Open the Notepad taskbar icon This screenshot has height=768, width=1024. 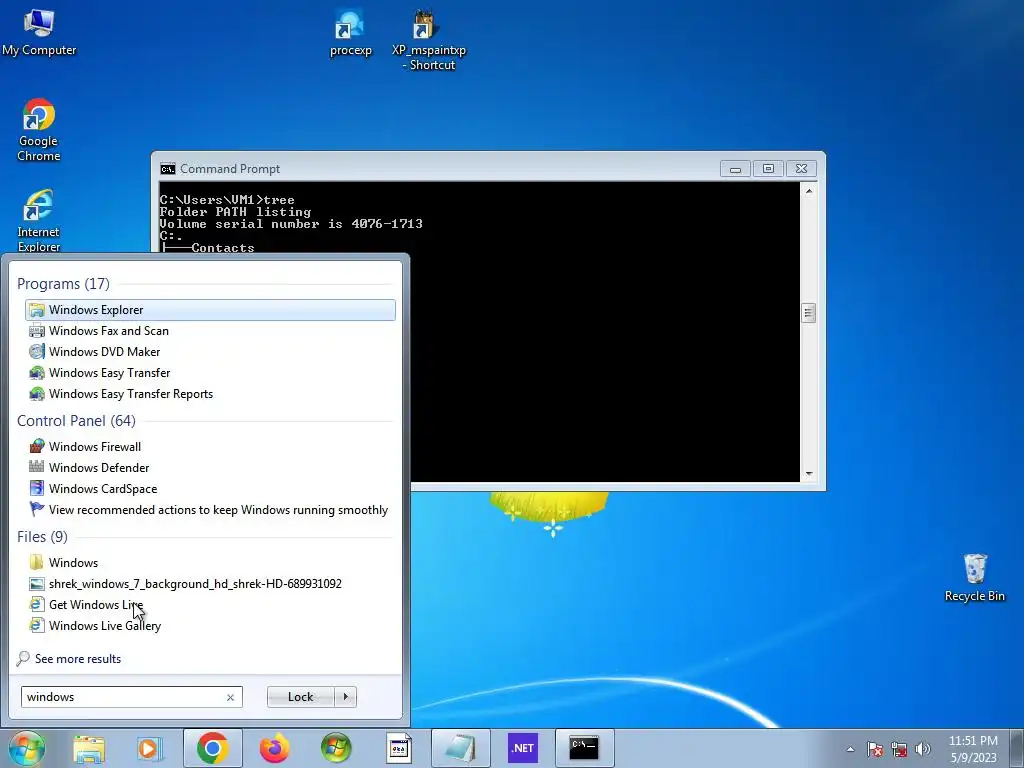tap(460, 748)
